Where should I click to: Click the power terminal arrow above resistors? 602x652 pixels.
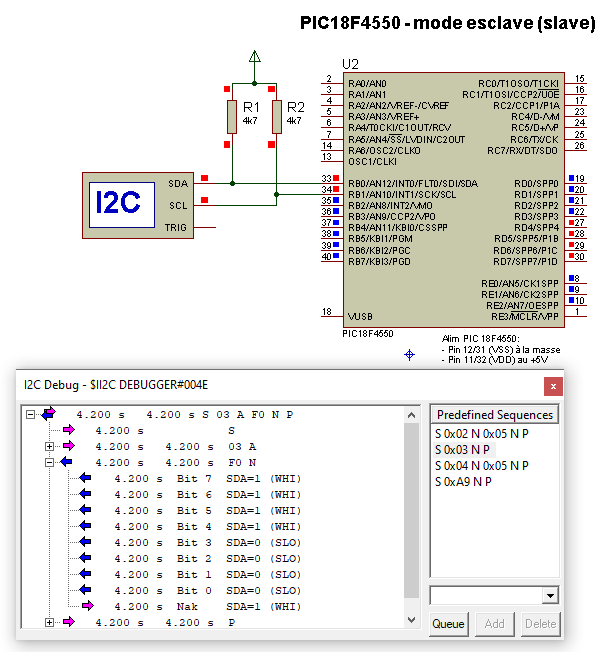pyautogui.click(x=254, y=57)
